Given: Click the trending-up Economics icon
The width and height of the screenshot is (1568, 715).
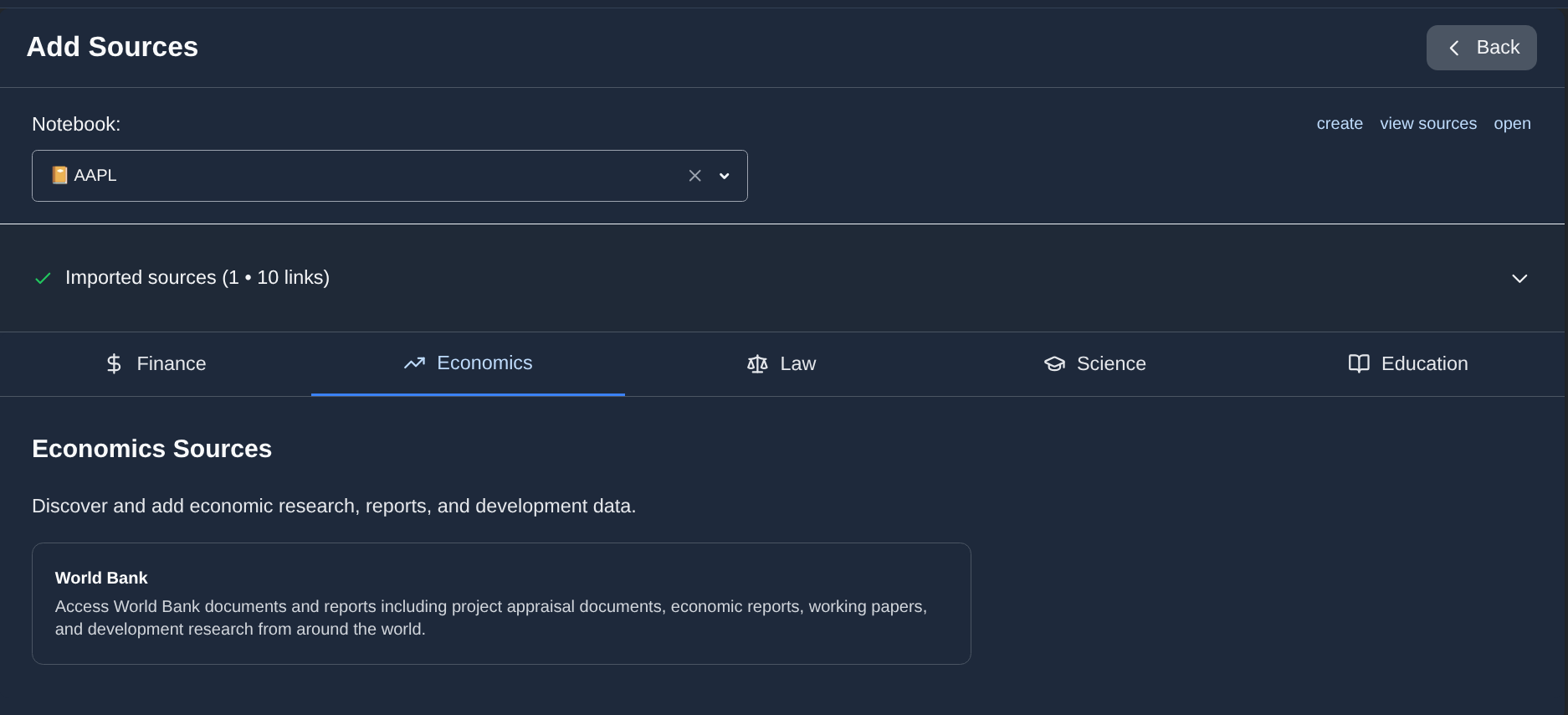Looking at the screenshot, I should (x=414, y=363).
